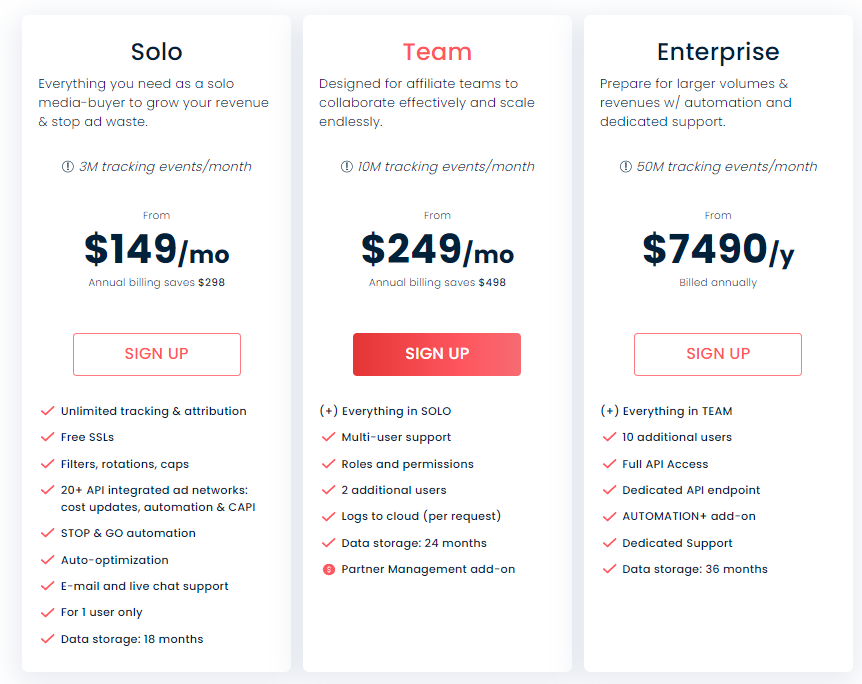Screen dimensions: 862x684
Task: Select the Team plan heading
Action: pyautogui.click(x=437, y=52)
